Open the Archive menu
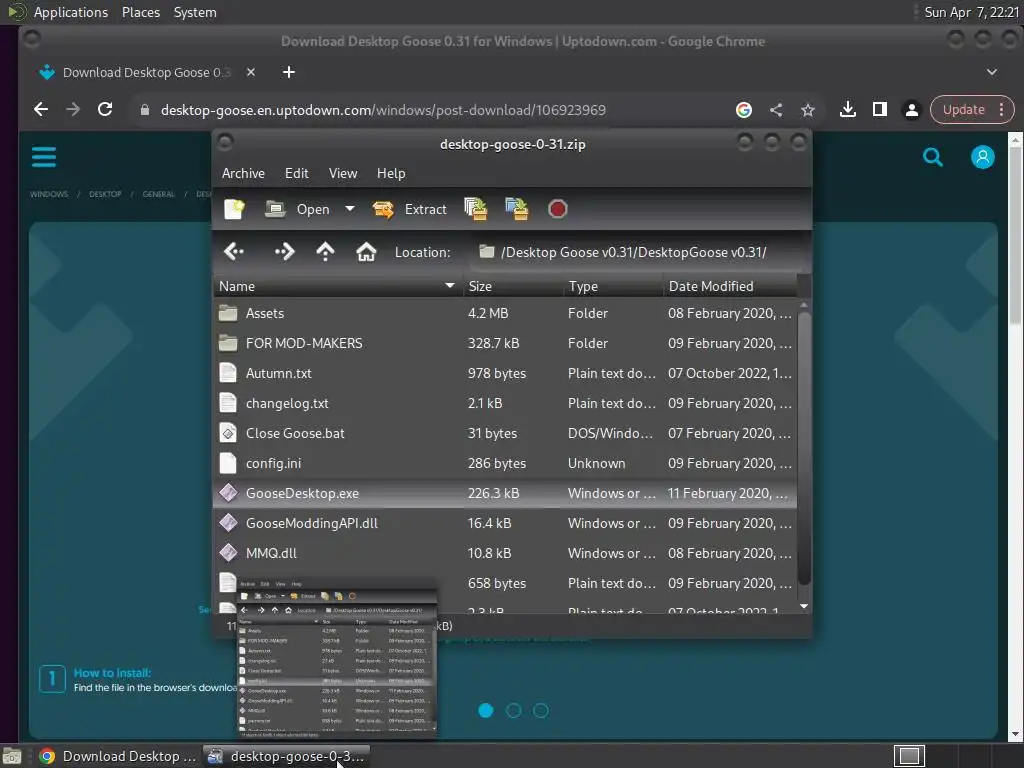Image resolution: width=1024 pixels, height=768 pixels. point(243,173)
